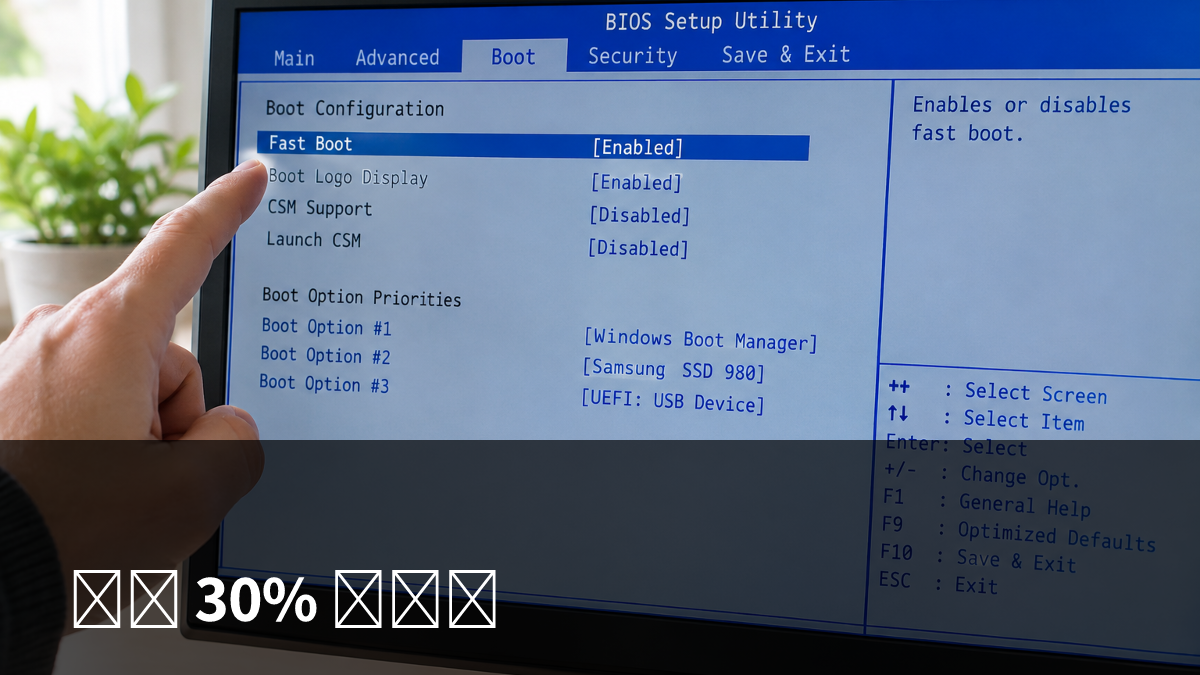Select Boot Option #1 label
This screenshot has width=1200, height=675.
pyautogui.click(x=326, y=327)
